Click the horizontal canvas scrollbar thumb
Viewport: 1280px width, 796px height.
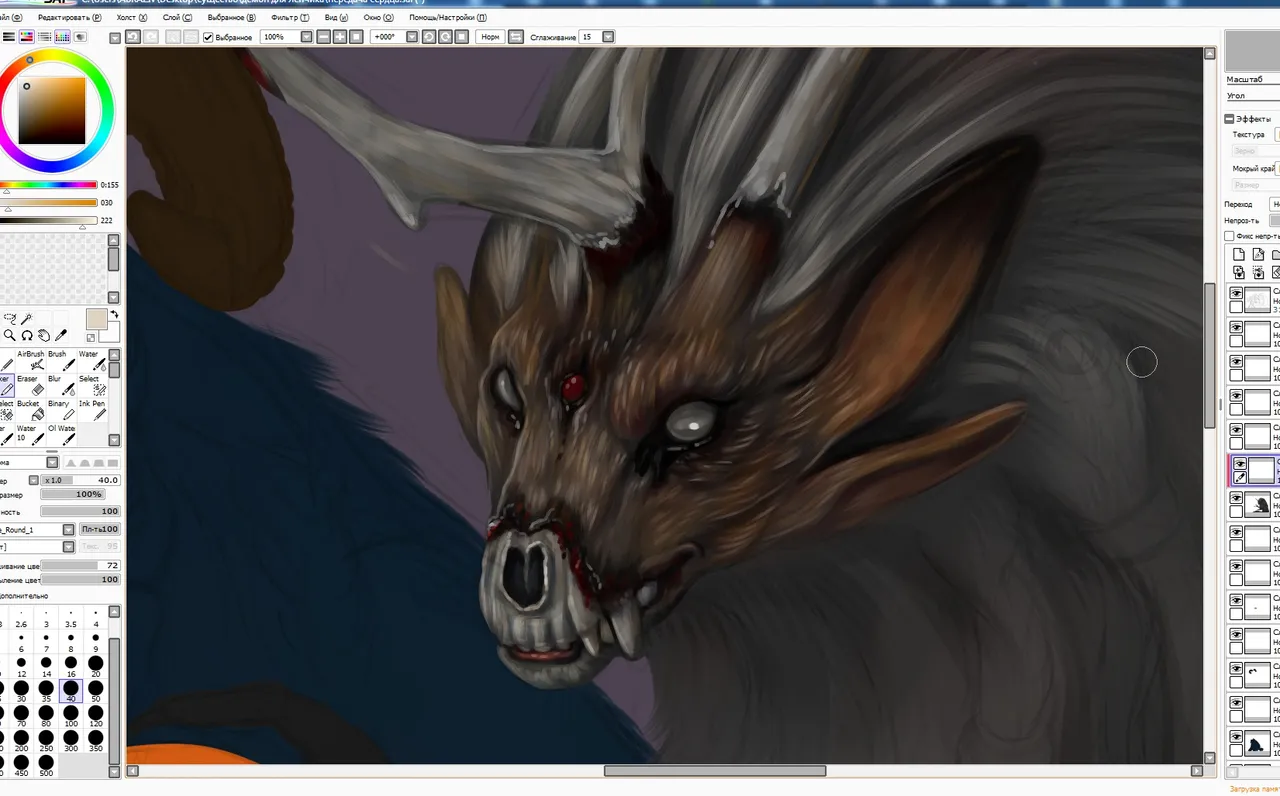[715, 771]
